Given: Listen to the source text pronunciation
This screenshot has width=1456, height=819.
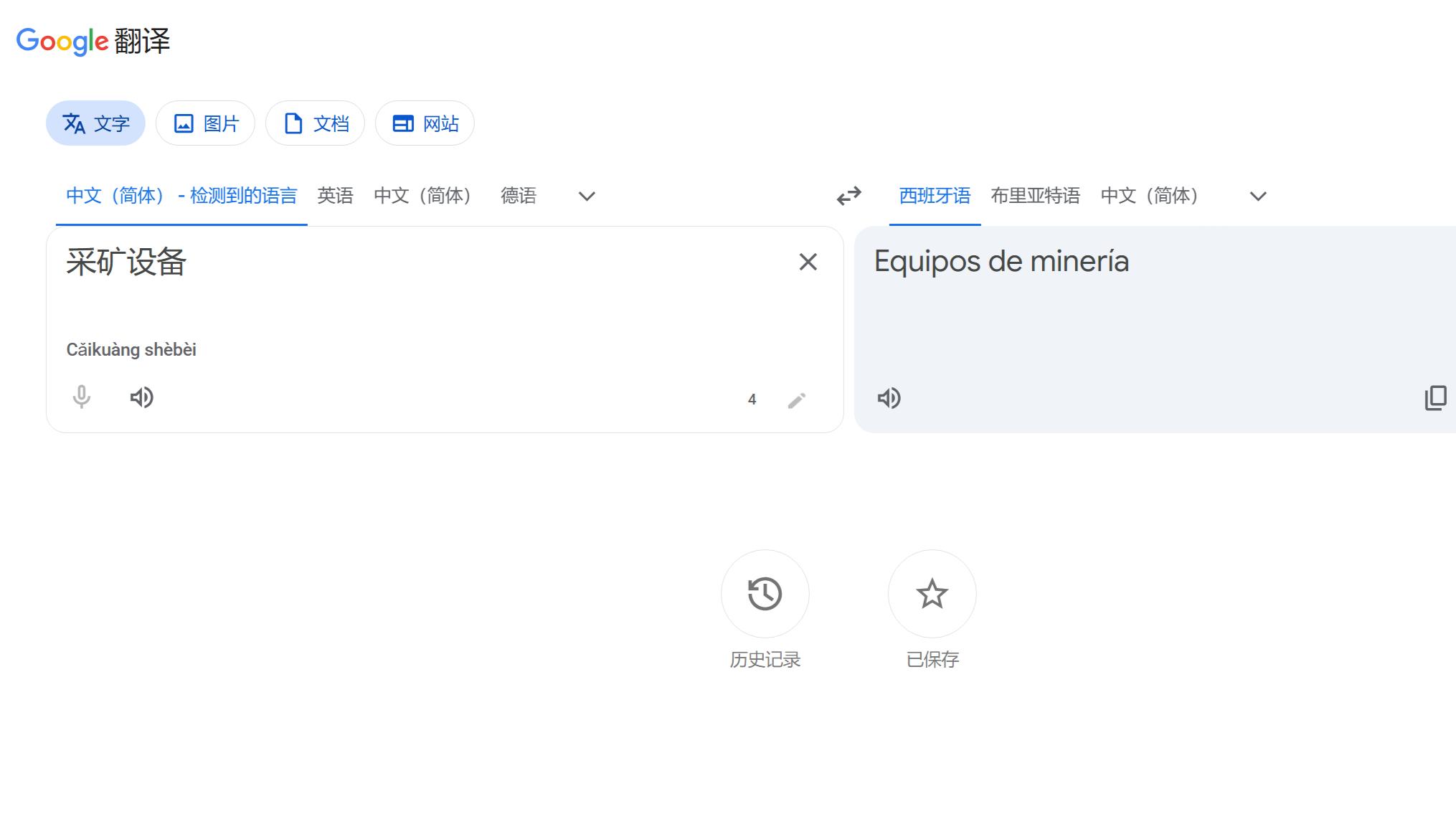Looking at the screenshot, I should coord(142,397).
